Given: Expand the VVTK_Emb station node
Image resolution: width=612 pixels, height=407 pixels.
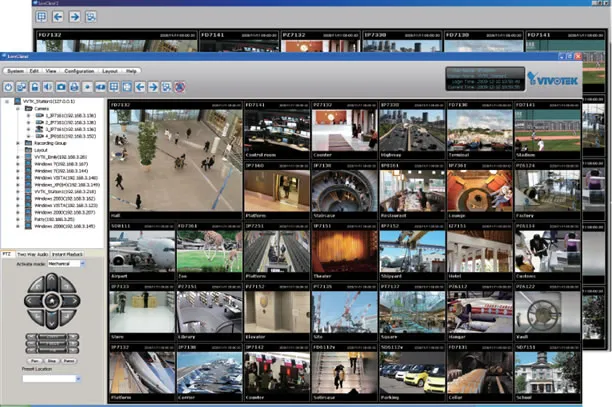Looking at the screenshot, I should click(18, 157).
